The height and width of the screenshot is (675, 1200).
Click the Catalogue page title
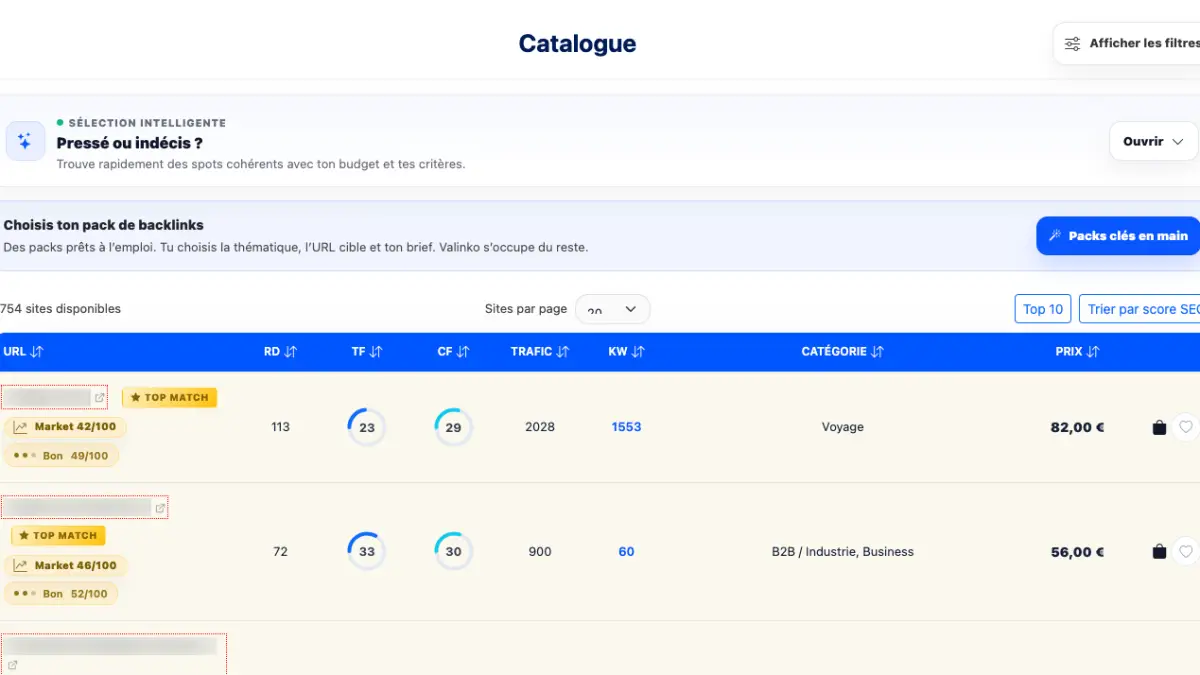point(577,44)
